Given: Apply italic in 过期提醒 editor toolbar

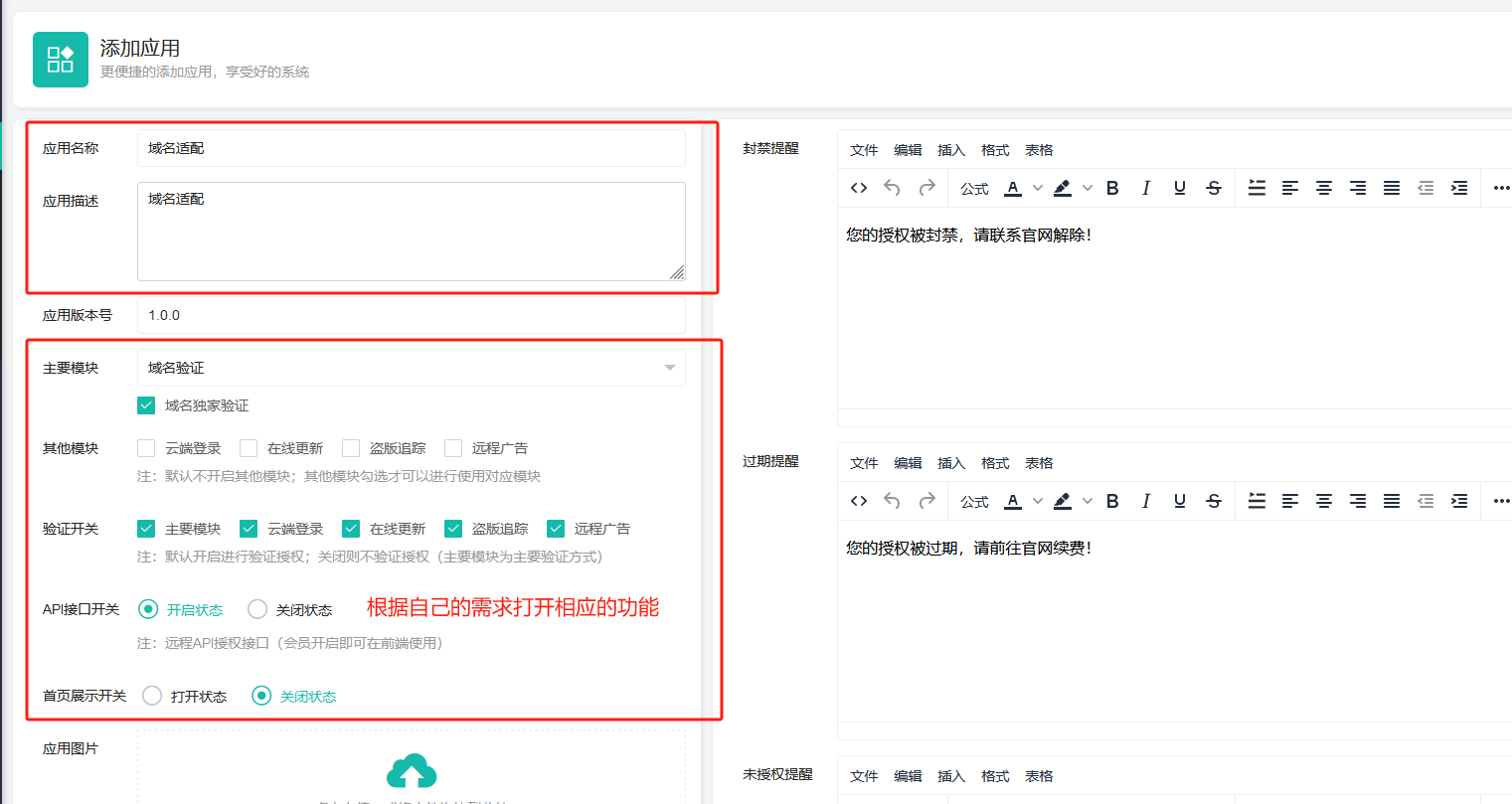Looking at the screenshot, I should (1146, 501).
